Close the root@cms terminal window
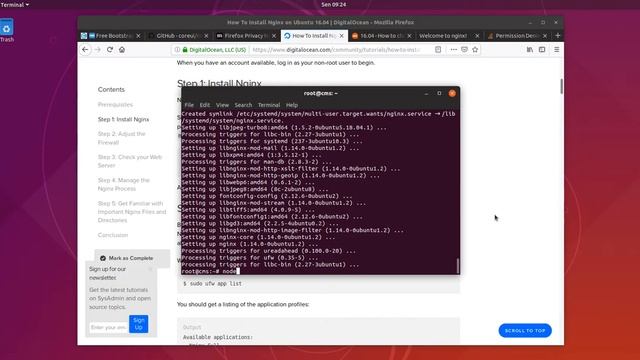Viewport: 640px width, 360px height. 452,93
